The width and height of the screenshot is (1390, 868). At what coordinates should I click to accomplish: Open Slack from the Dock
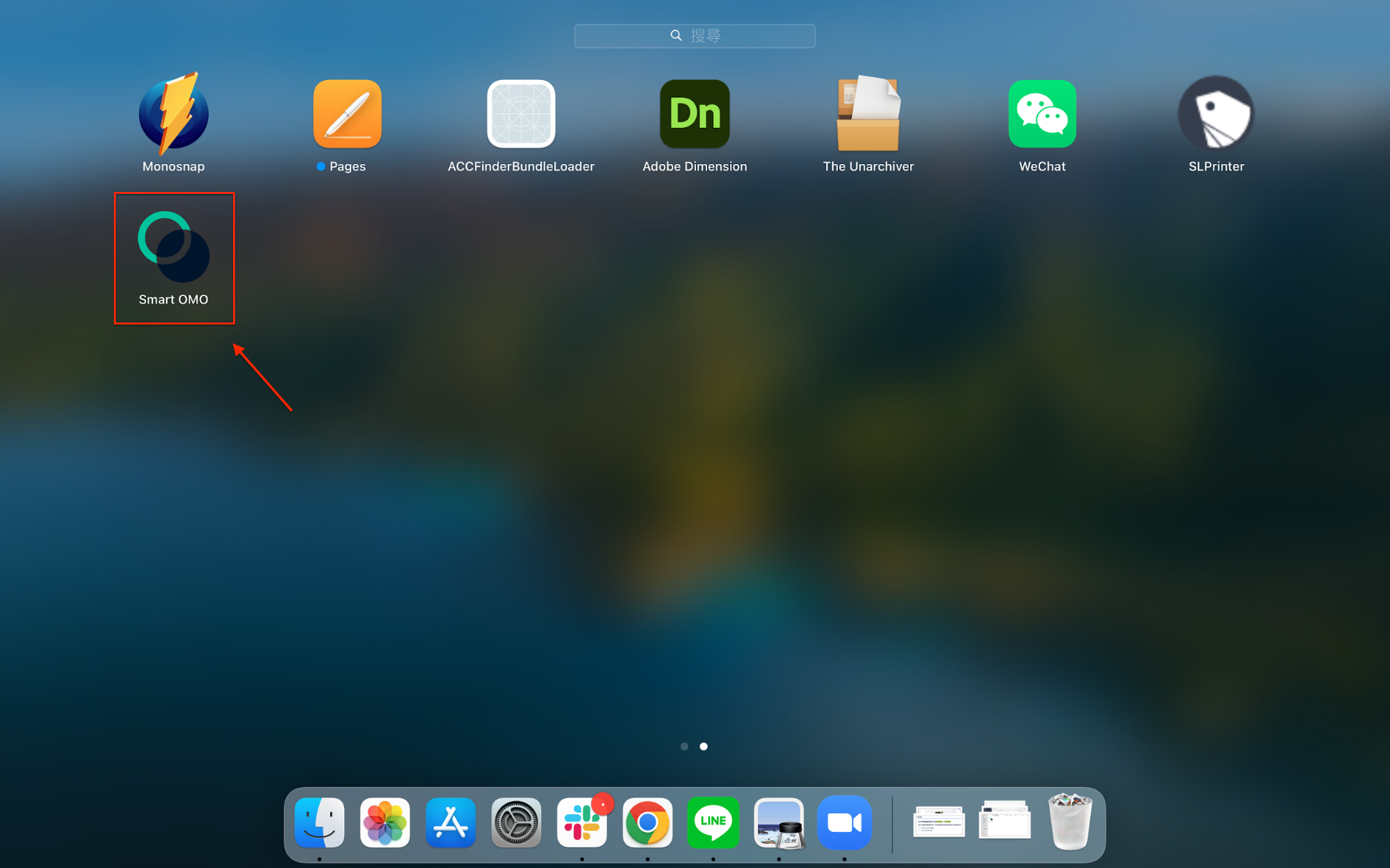point(582,823)
